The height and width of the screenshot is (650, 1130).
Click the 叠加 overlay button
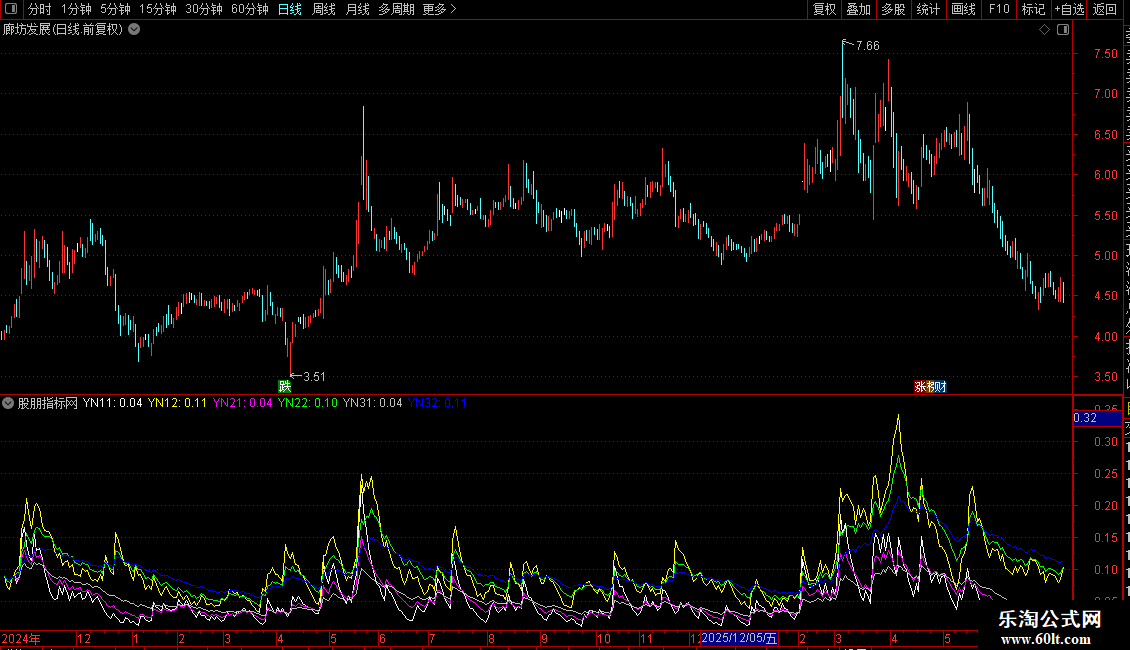pos(858,9)
